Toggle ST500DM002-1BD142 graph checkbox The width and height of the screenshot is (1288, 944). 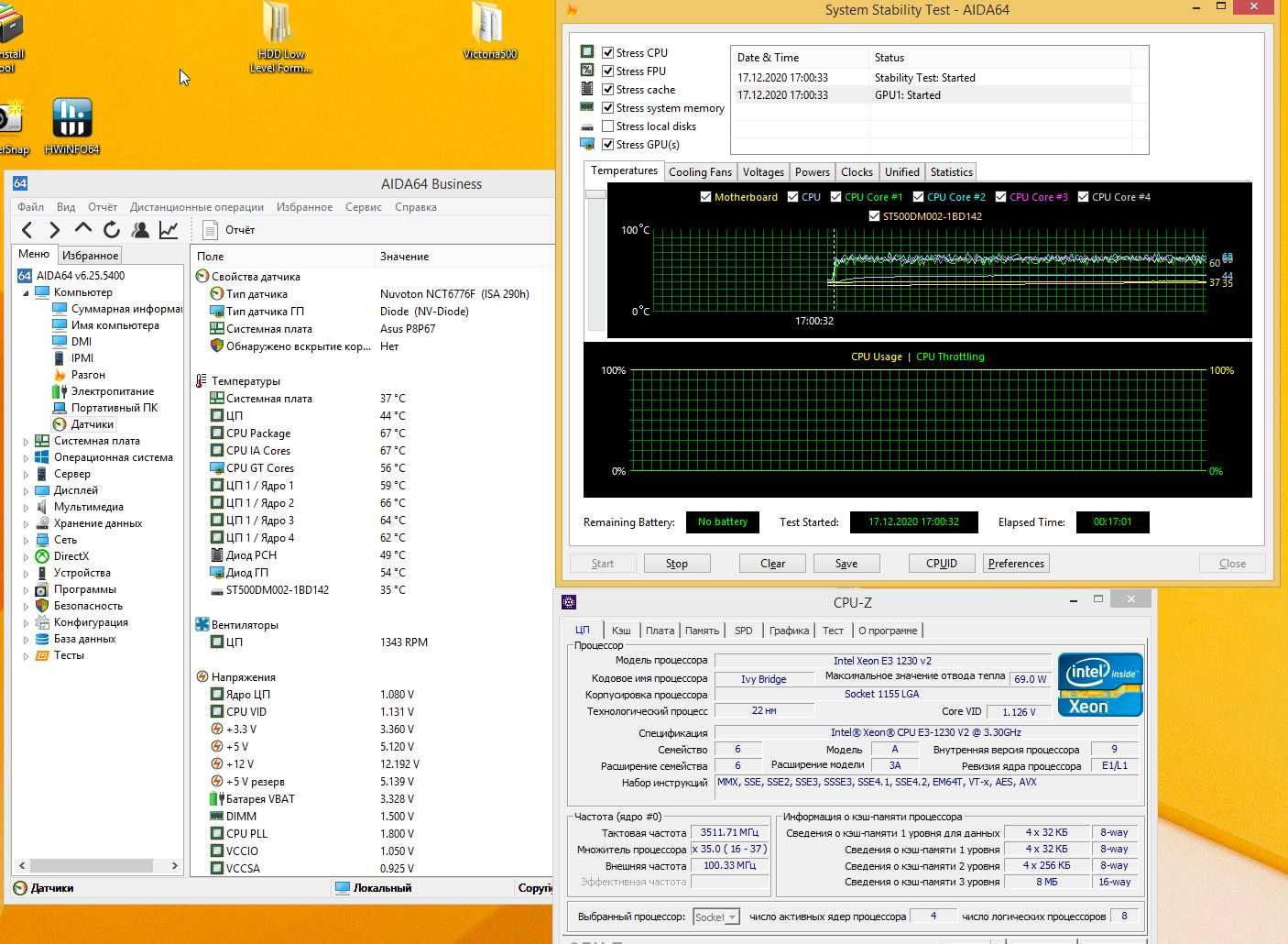874,216
